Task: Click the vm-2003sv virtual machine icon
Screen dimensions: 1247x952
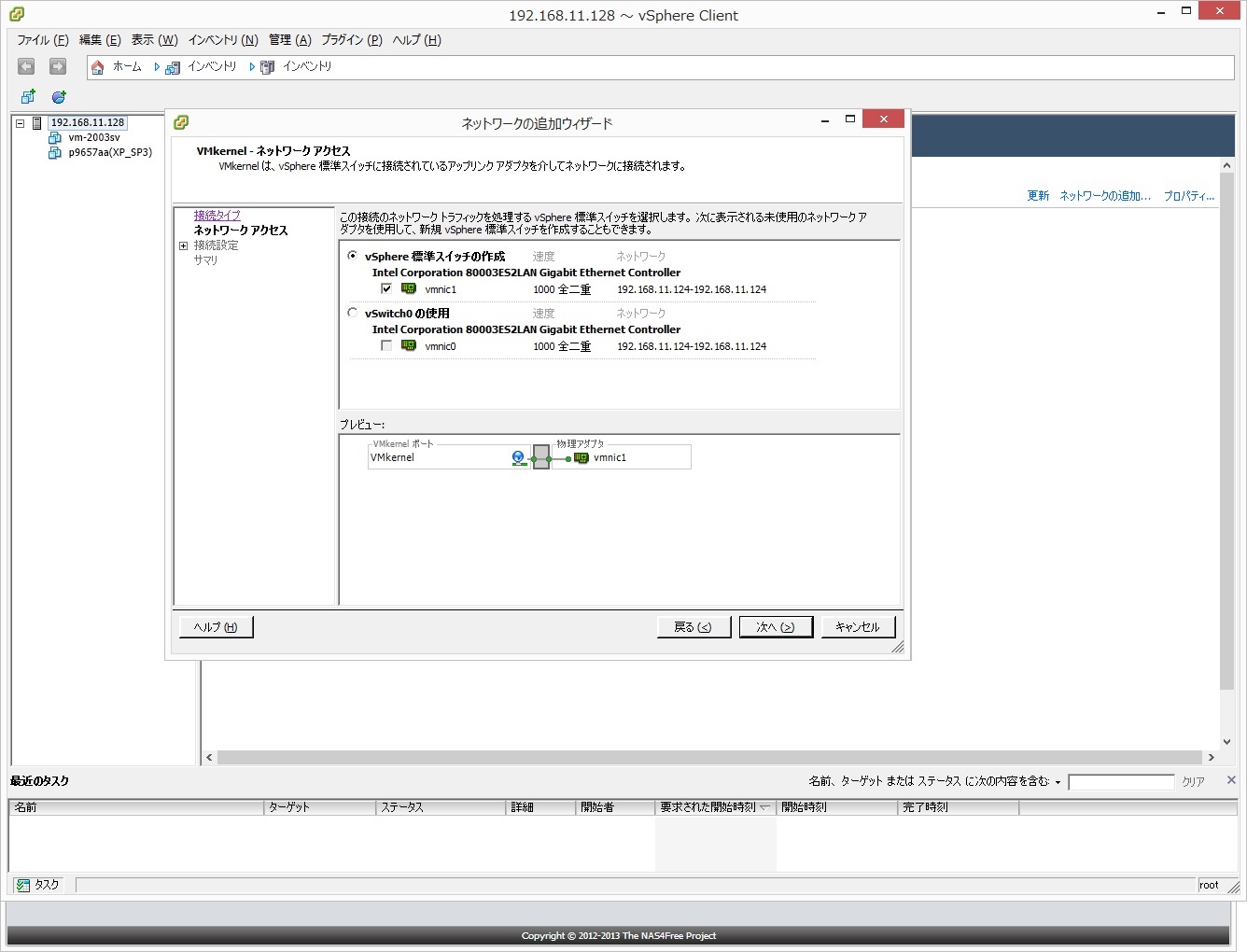Action: (55, 137)
